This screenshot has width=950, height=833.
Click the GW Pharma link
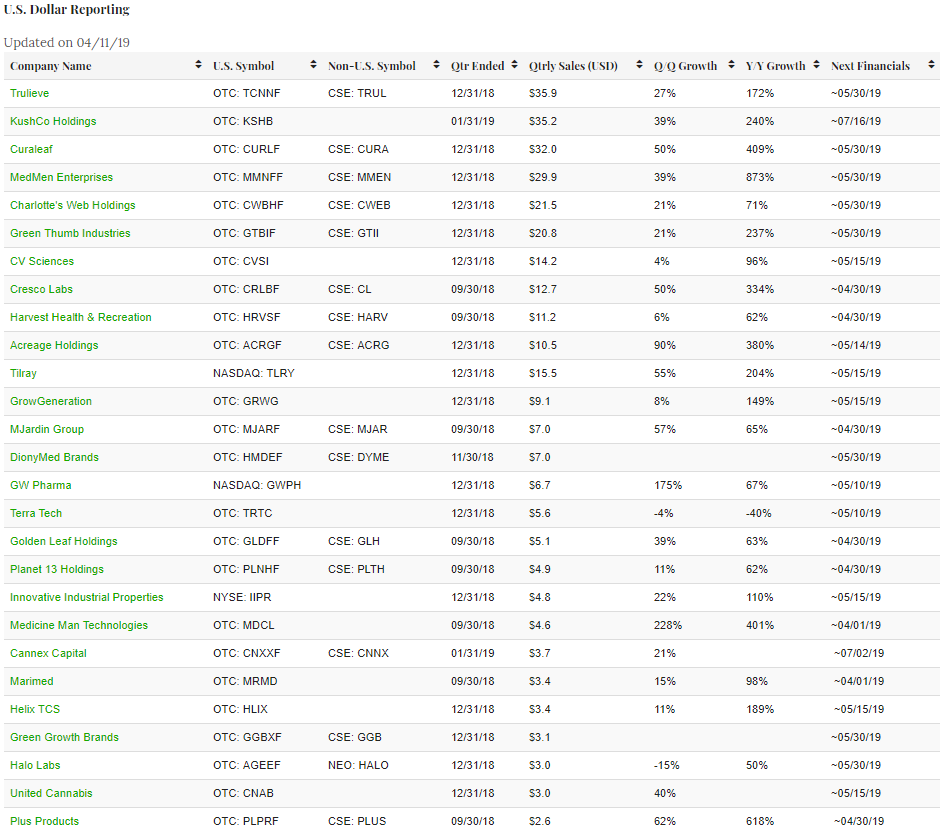click(40, 485)
